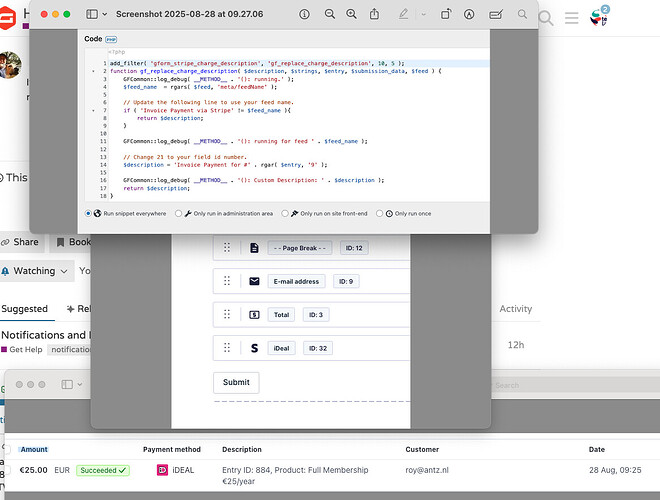
Task: Show image info inspector in Preview toolbar
Action: tap(304, 14)
